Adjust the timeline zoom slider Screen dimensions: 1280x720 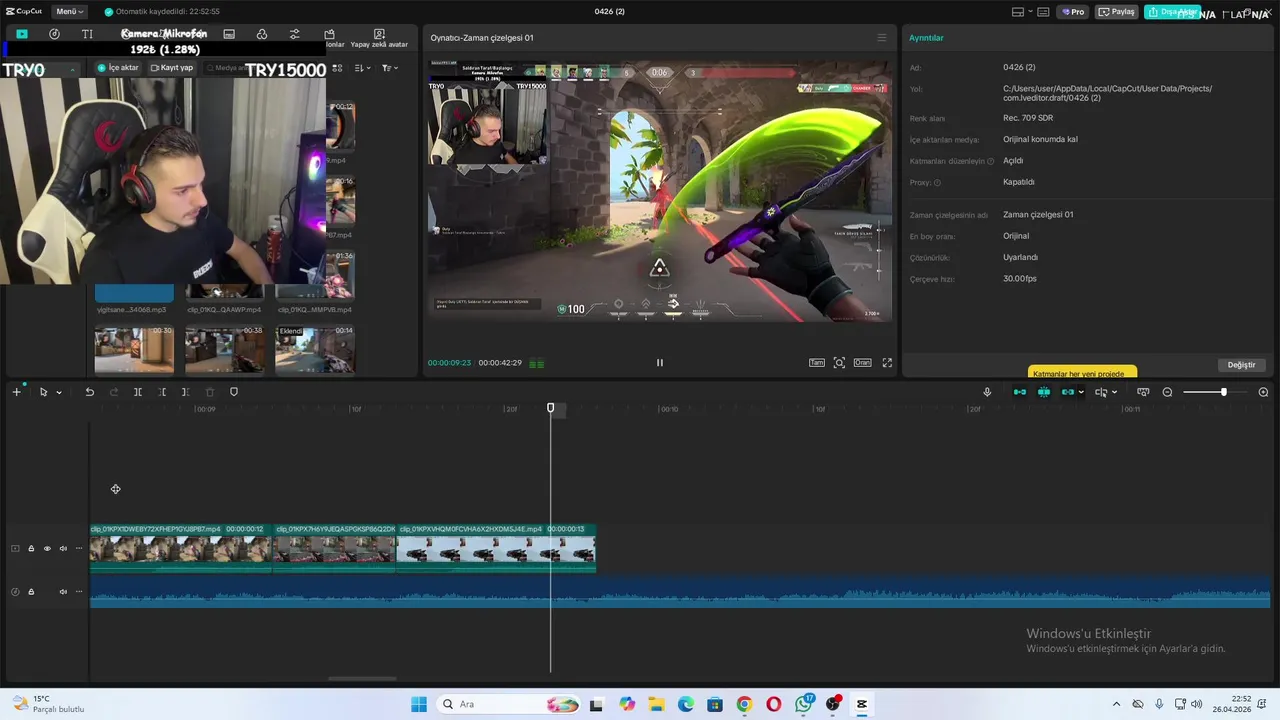click(1214, 392)
